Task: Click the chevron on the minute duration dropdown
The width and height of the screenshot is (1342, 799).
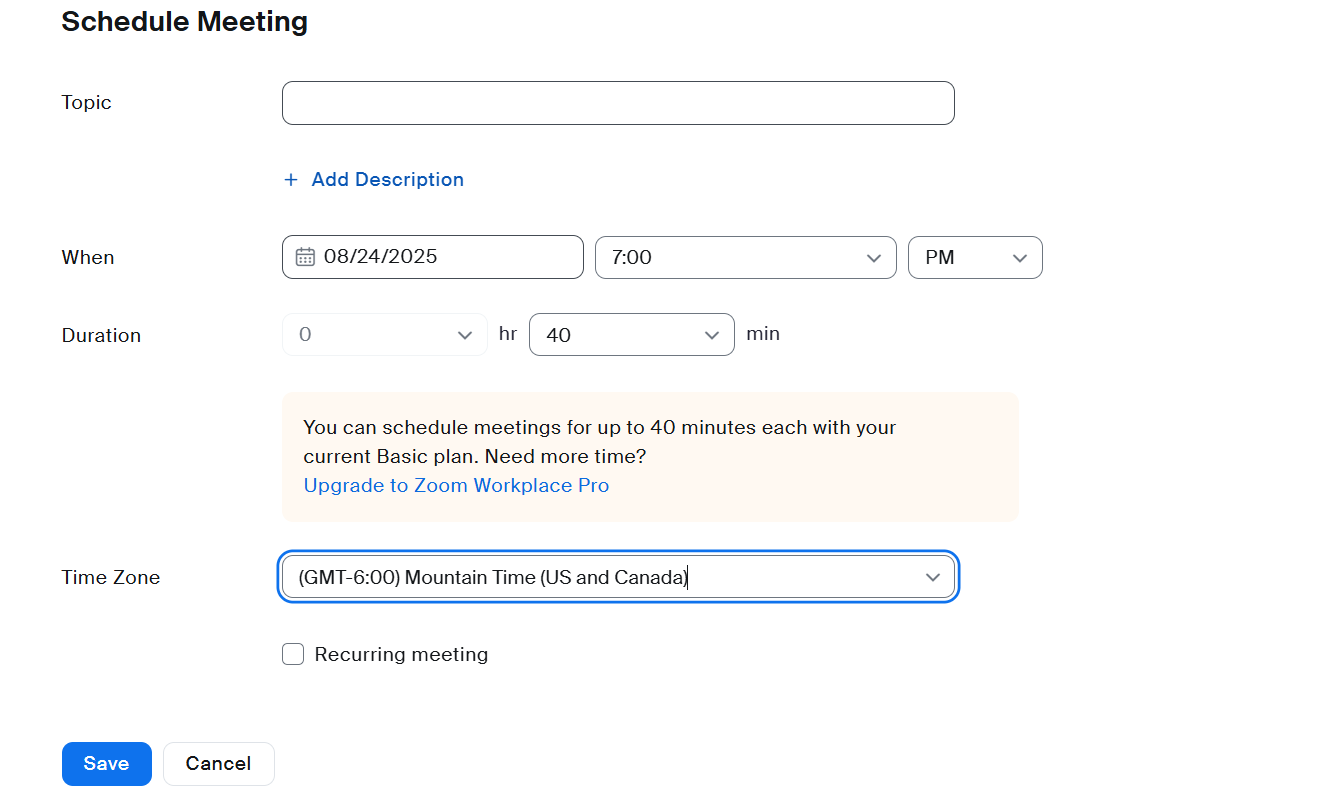Action: coord(711,334)
